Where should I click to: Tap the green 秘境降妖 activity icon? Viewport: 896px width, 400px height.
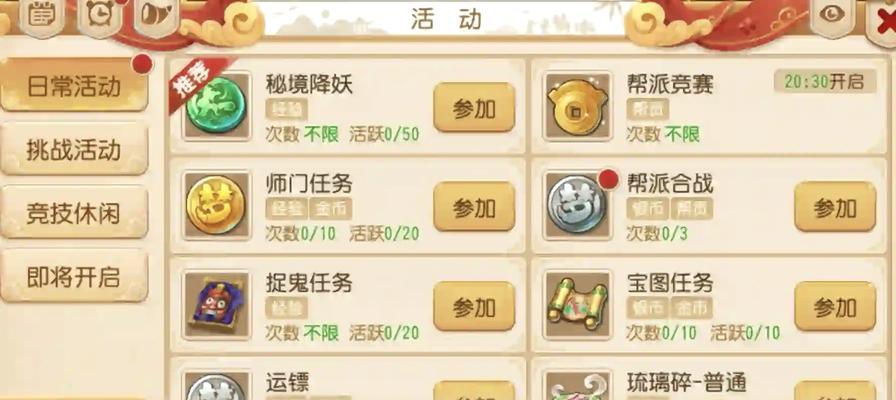217,106
